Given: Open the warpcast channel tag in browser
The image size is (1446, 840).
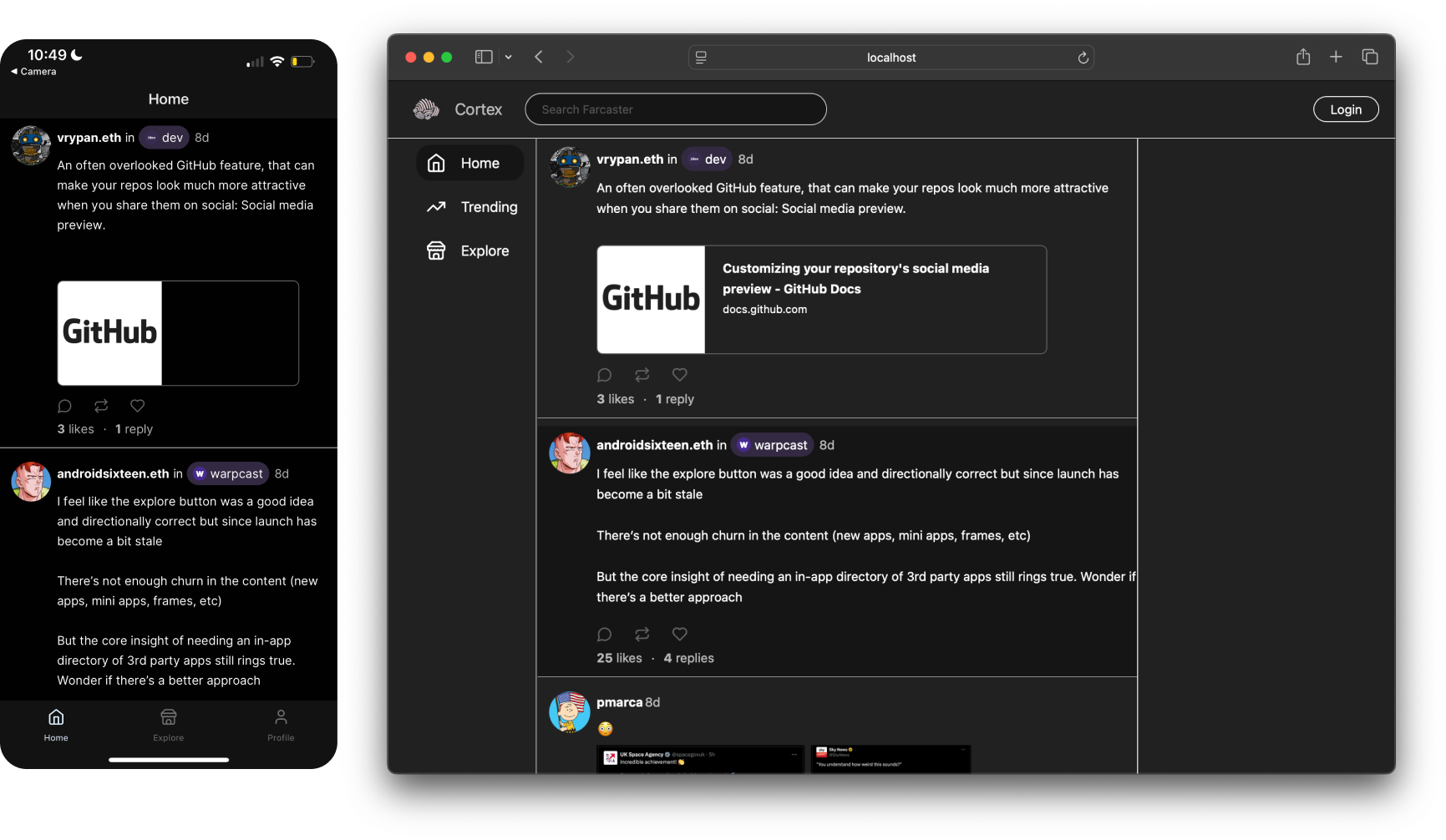Looking at the screenshot, I should point(772,445).
